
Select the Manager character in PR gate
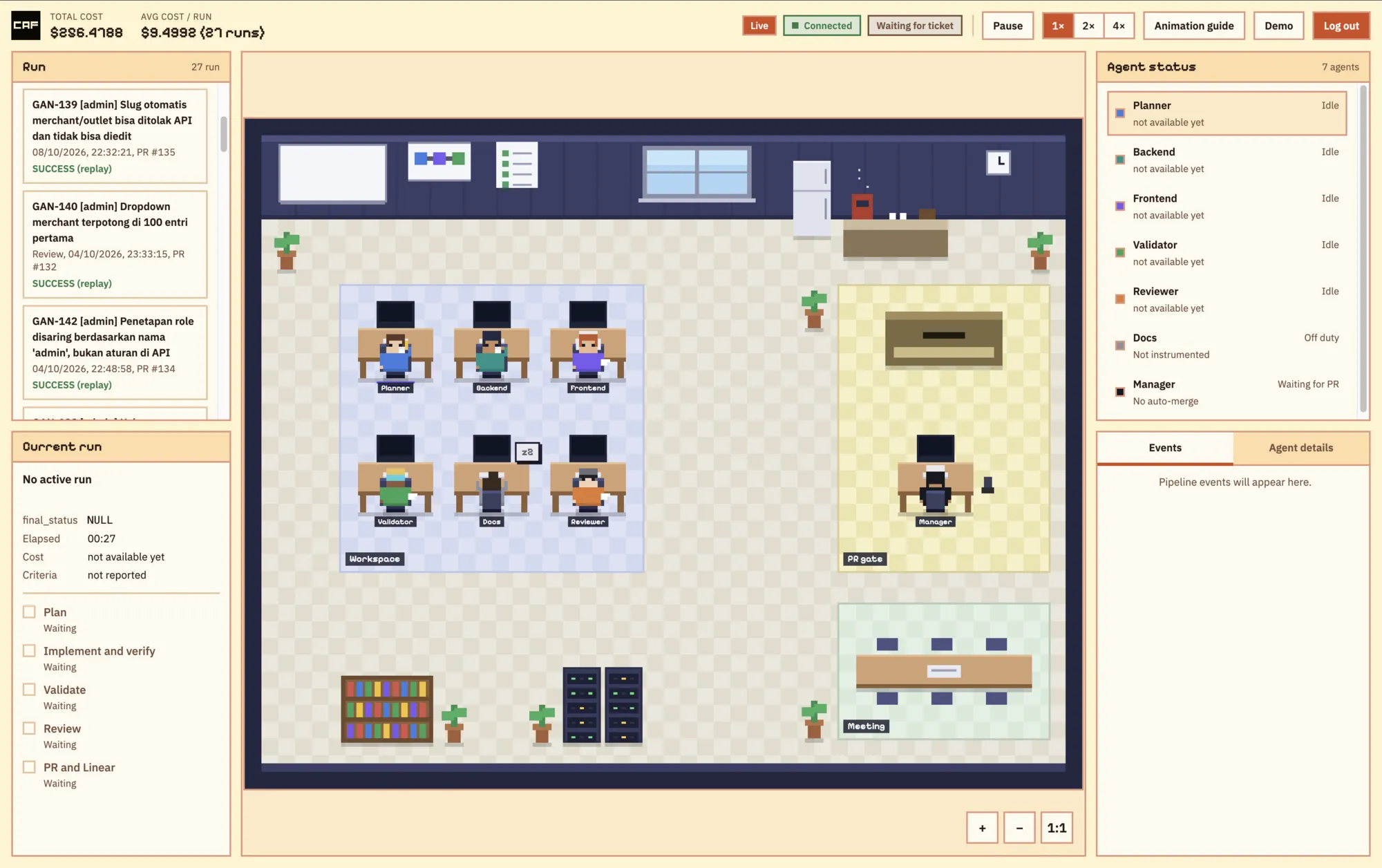click(x=935, y=489)
